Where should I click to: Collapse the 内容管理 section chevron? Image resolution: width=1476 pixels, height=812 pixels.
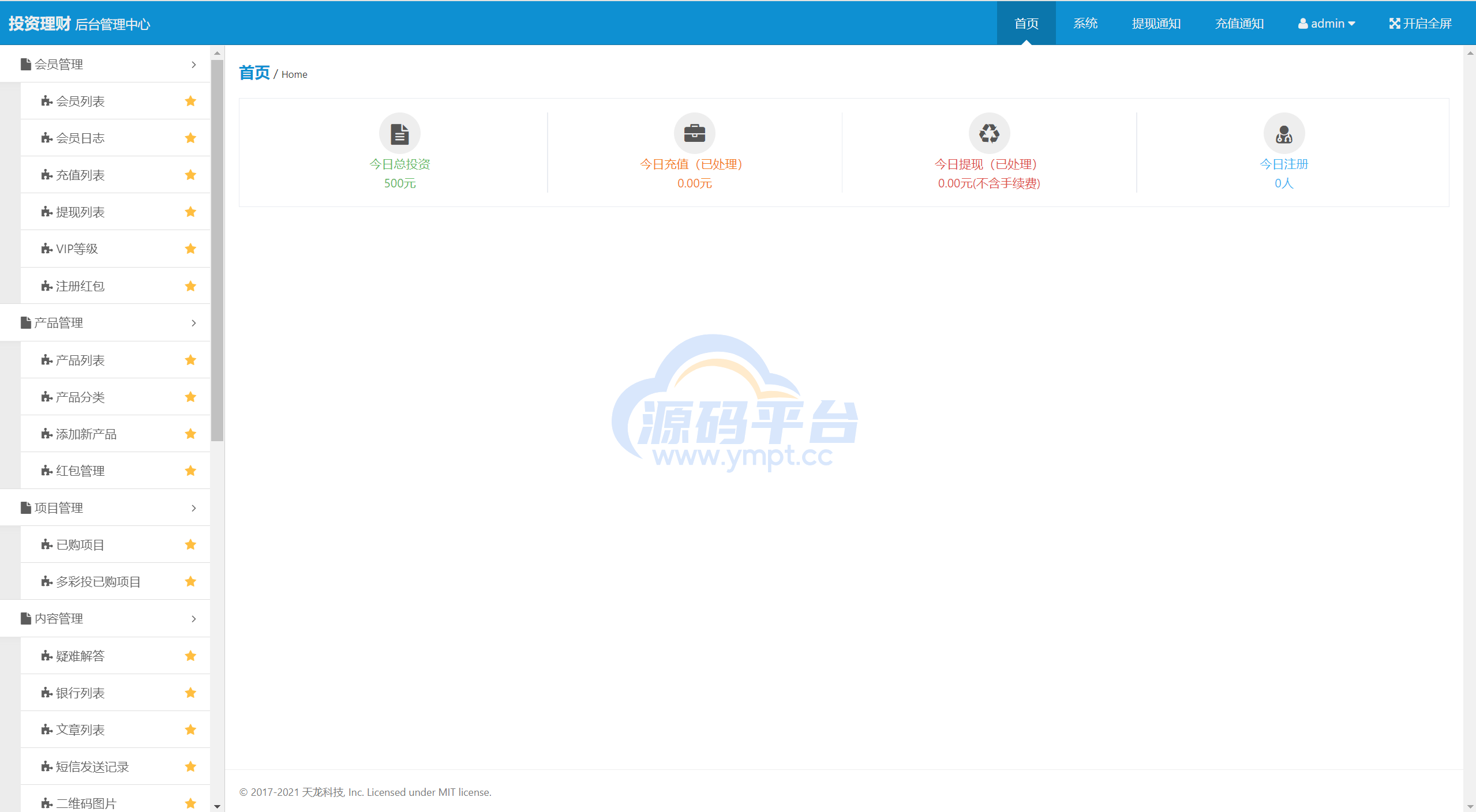click(194, 619)
